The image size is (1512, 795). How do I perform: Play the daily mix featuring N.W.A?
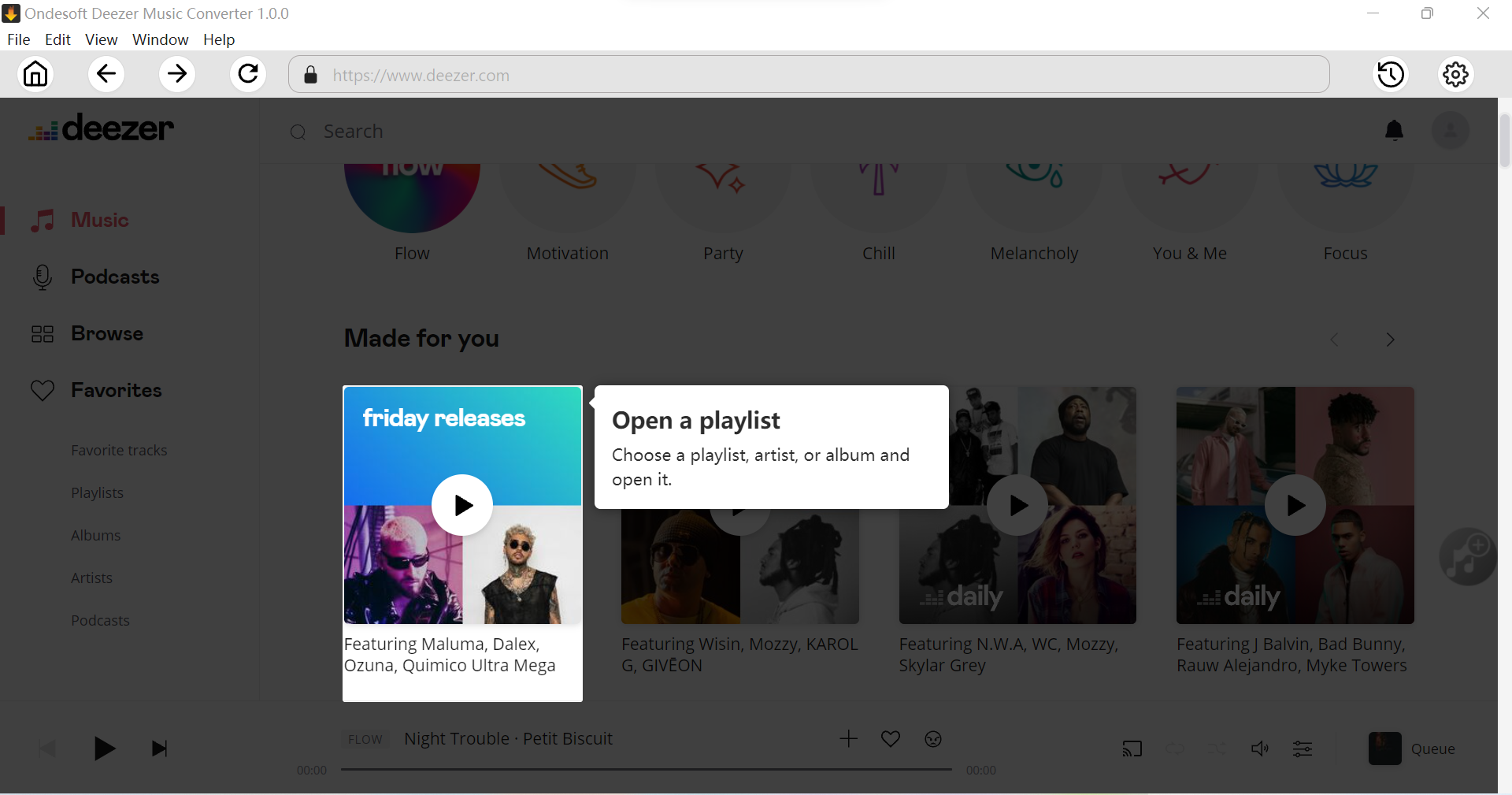pyautogui.click(x=1017, y=505)
